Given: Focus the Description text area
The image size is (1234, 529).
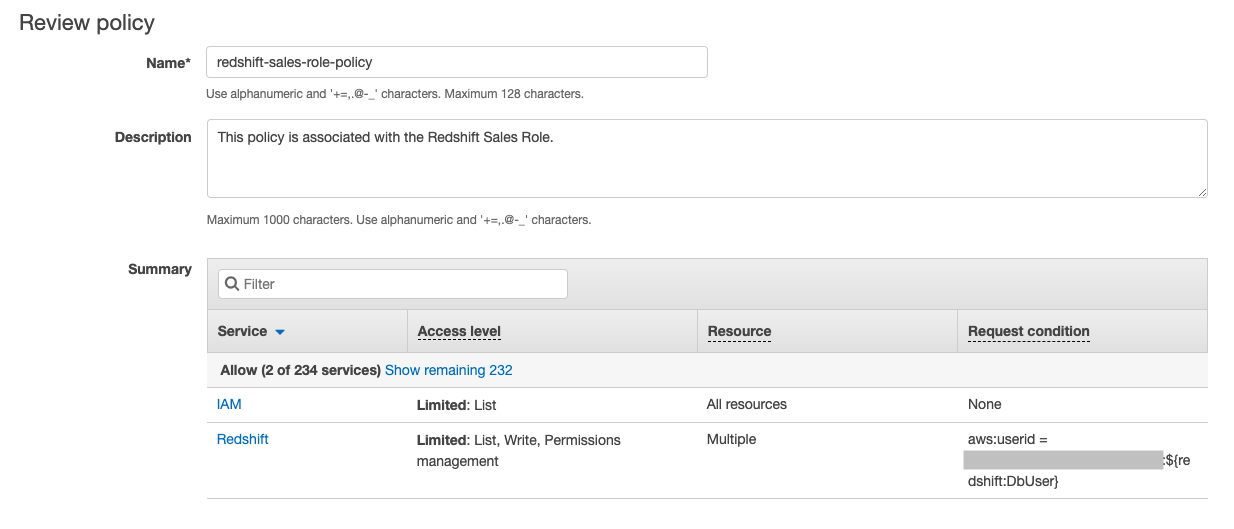Looking at the screenshot, I should 706,158.
